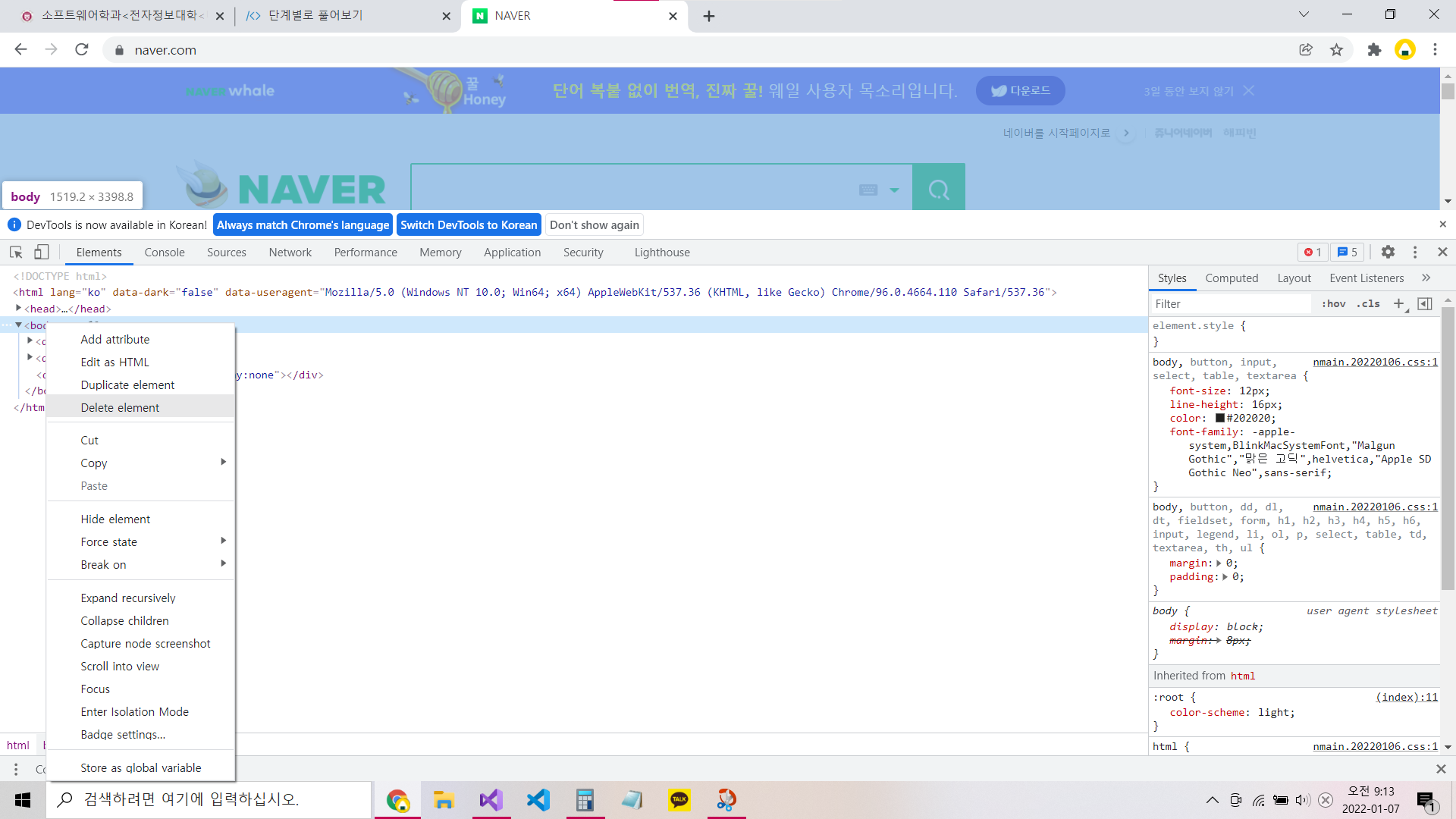1456x819 pixels.
Task: Expand the margin property triangle
Action: coord(1219,563)
